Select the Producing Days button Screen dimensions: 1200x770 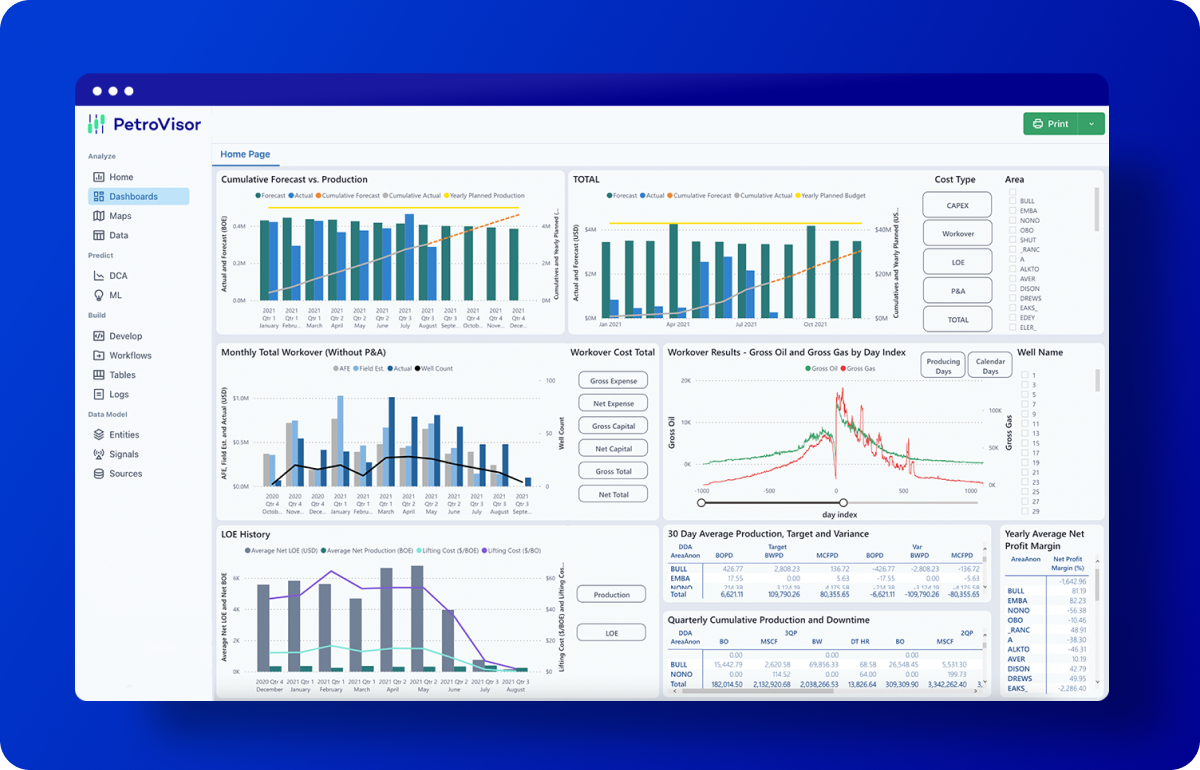pyautogui.click(x=942, y=366)
